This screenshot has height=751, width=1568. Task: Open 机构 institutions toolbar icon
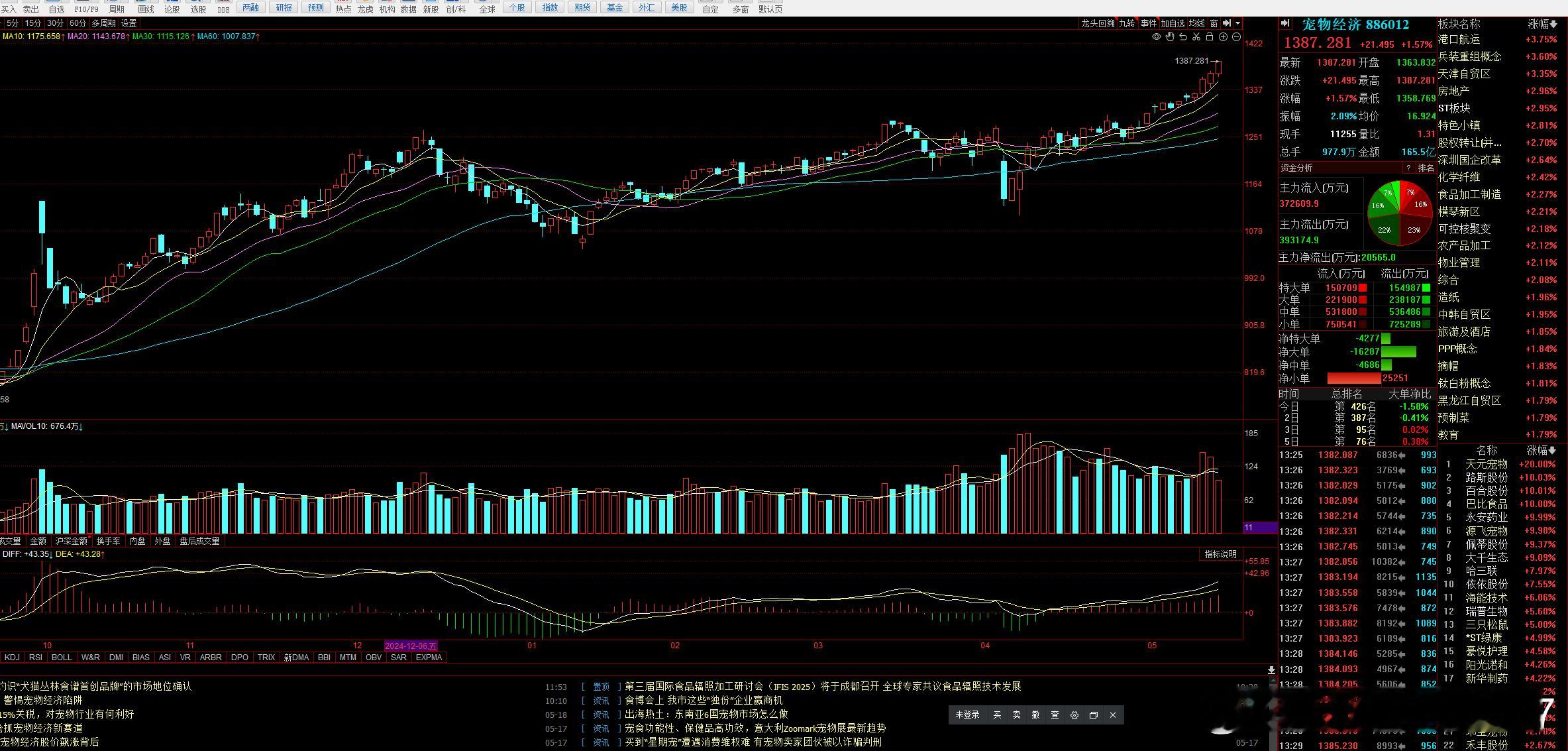[x=388, y=7]
